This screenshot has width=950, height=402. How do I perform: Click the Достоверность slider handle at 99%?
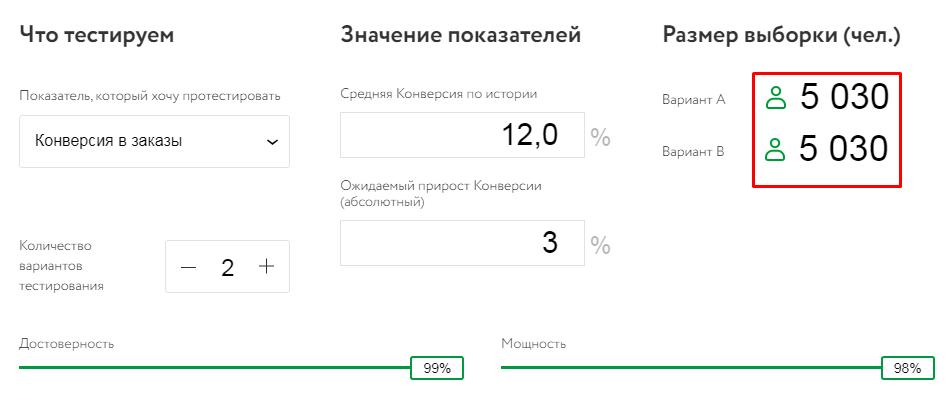click(437, 368)
